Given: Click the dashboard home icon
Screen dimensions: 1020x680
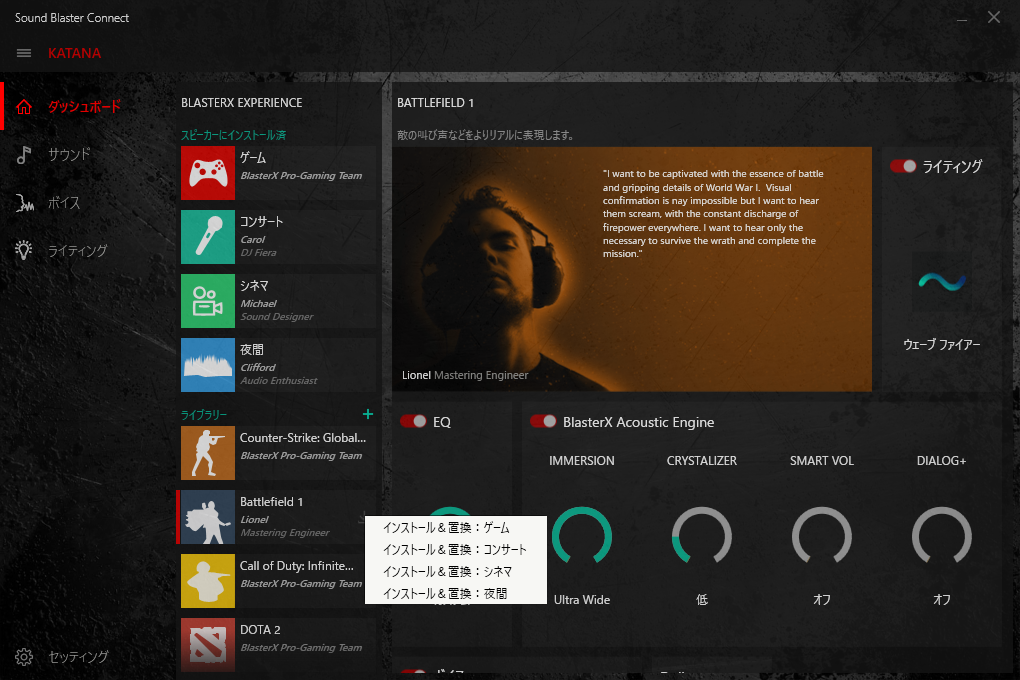Looking at the screenshot, I should click(x=24, y=107).
